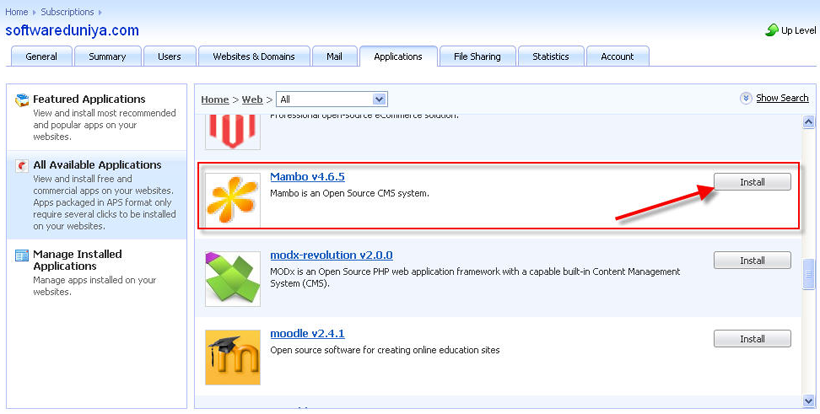Click the Mambo orange flower logo
820x414 pixels.
(x=233, y=200)
